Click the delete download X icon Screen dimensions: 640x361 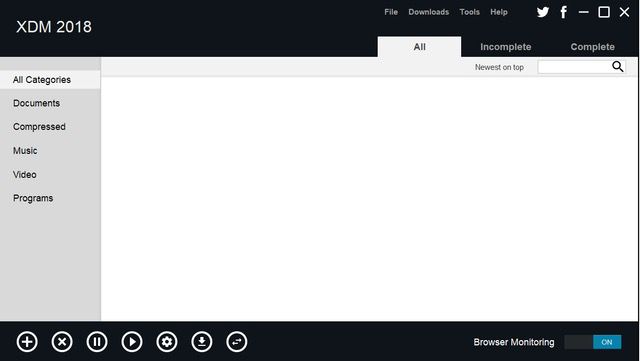(62, 342)
